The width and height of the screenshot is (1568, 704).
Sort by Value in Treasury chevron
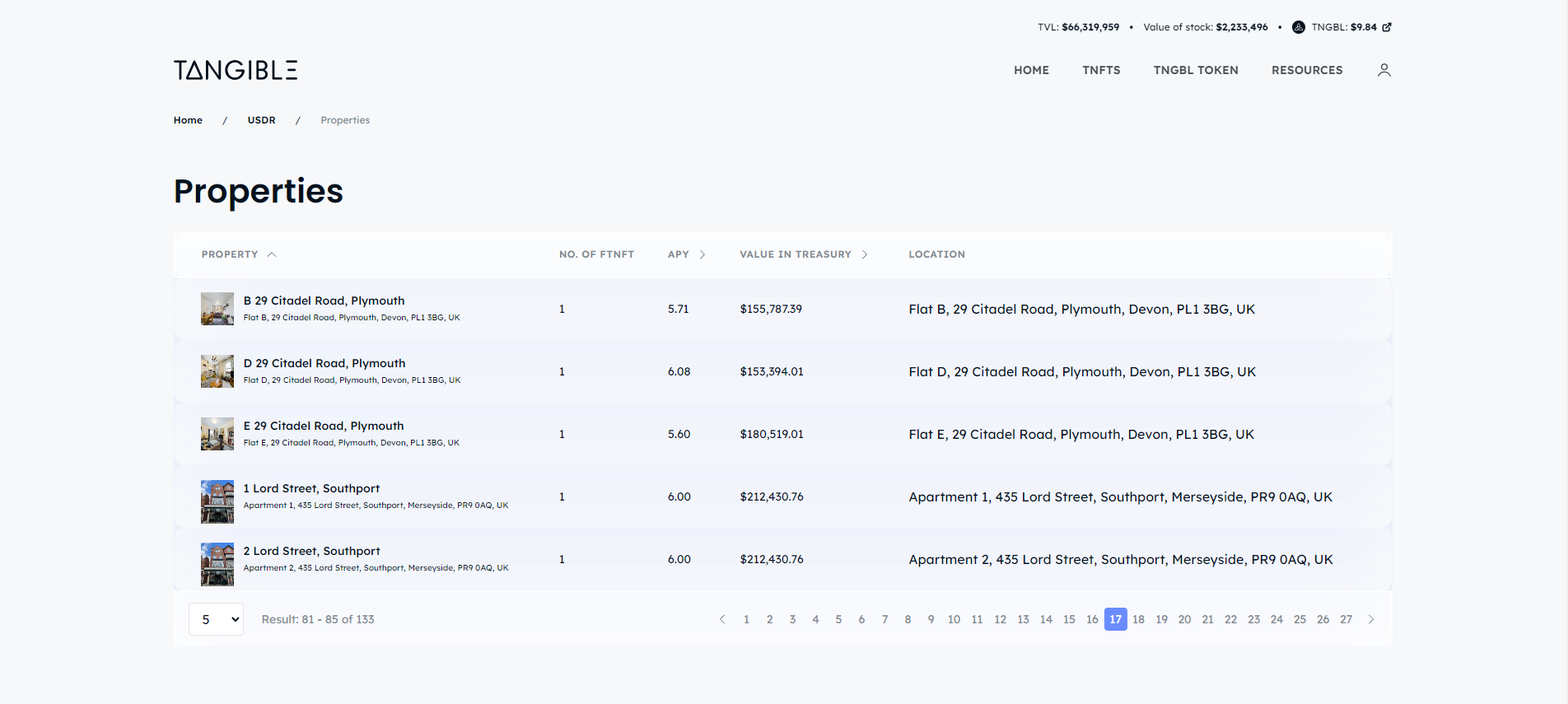click(865, 254)
